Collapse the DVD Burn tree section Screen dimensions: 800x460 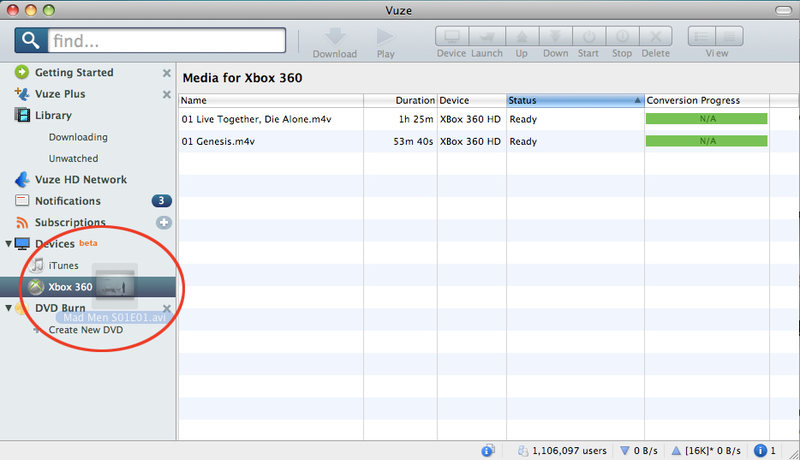click(x=8, y=308)
